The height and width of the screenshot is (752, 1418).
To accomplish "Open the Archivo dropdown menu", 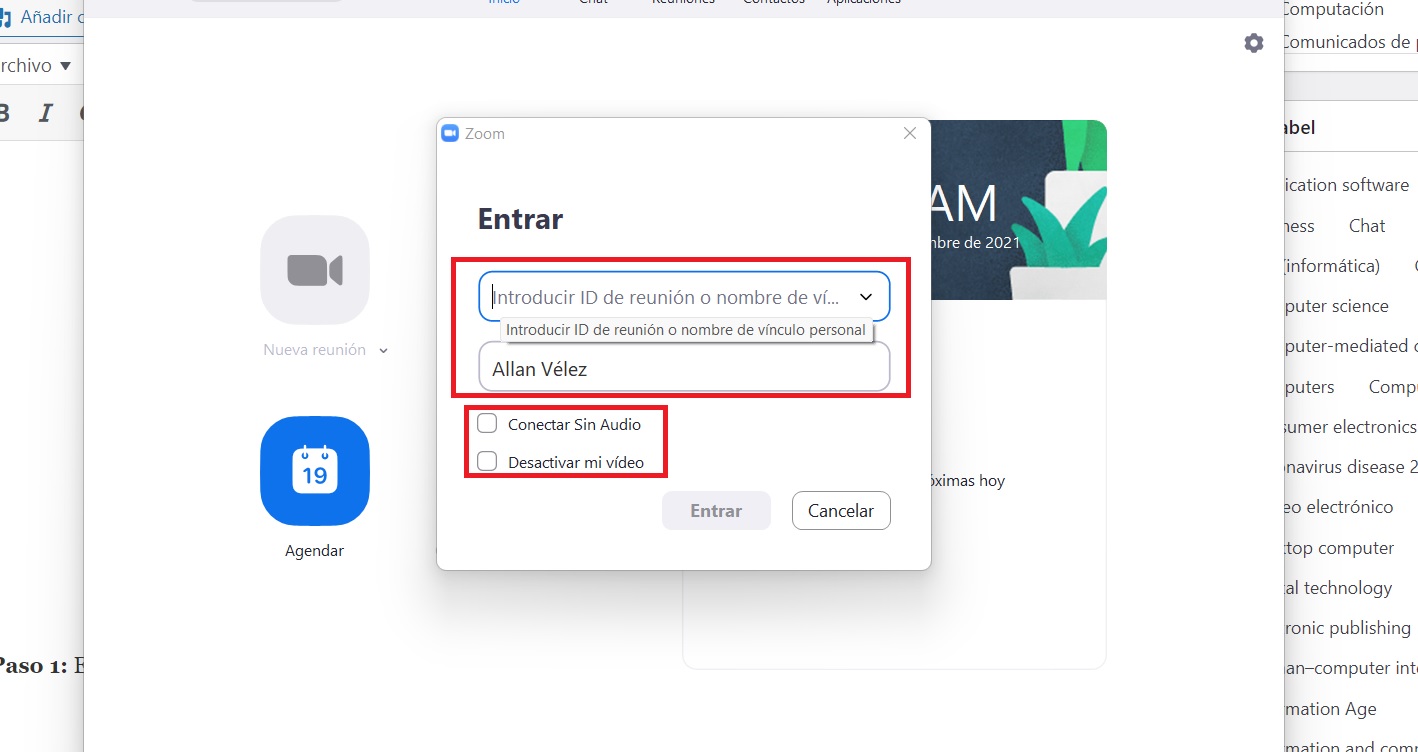I will coord(35,66).
